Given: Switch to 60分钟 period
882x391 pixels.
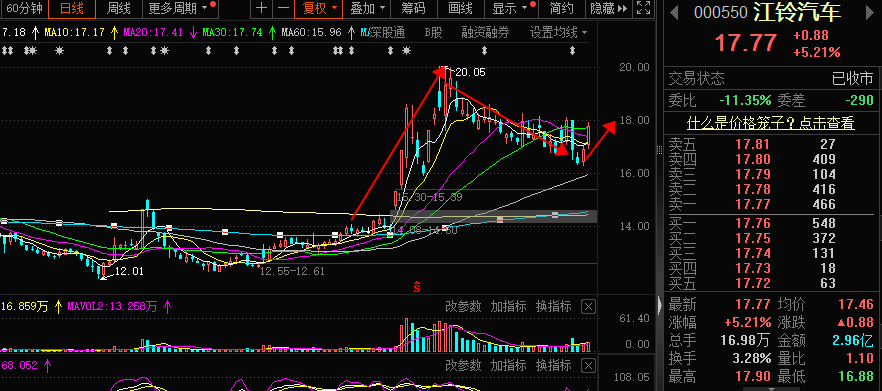Looking at the screenshot, I should (x=24, y=8).
